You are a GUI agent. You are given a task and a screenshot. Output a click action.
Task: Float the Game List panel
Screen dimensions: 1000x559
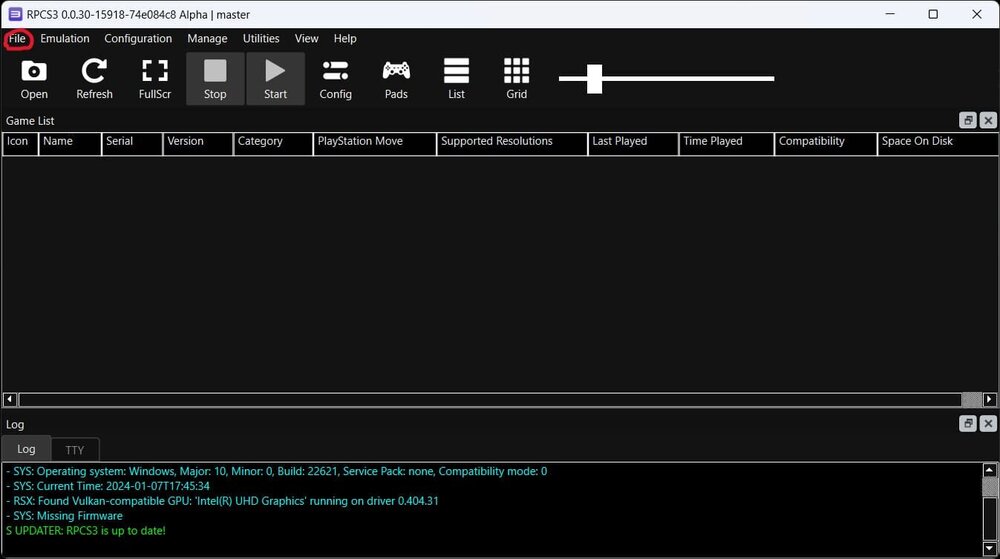click(x=967, y=121)
